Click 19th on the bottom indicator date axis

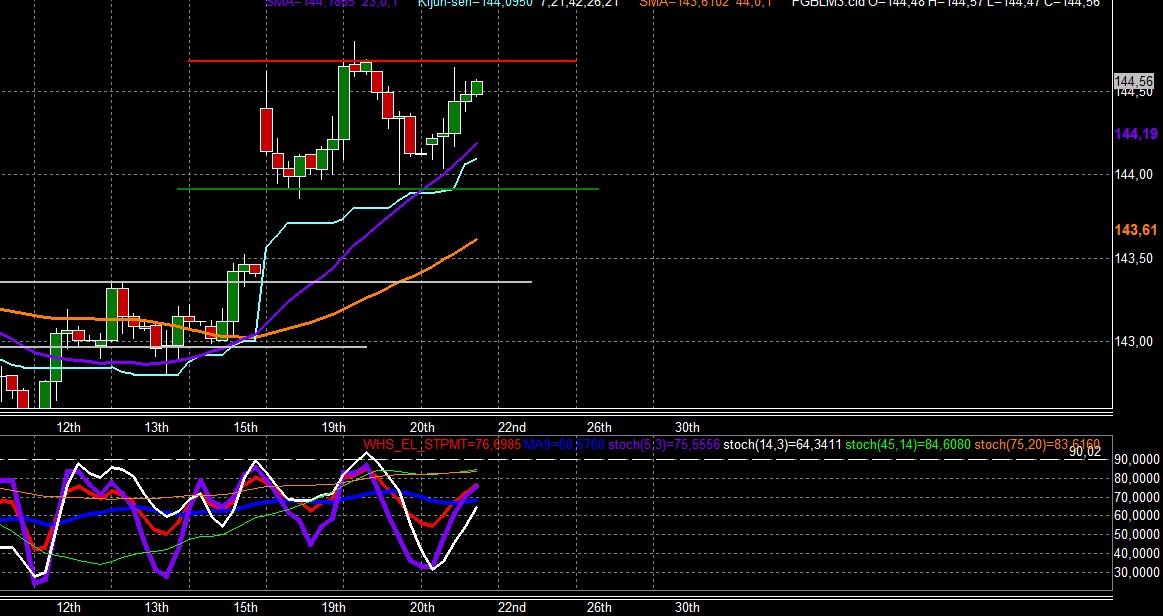[334, 608]
